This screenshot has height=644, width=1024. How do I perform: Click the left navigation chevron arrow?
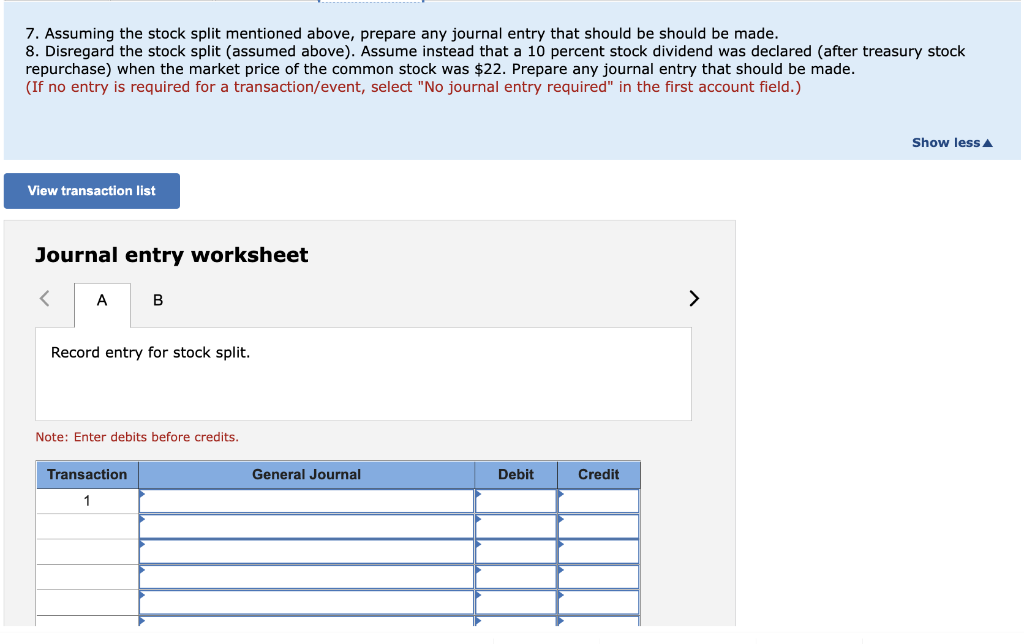(x=43, y=297)
